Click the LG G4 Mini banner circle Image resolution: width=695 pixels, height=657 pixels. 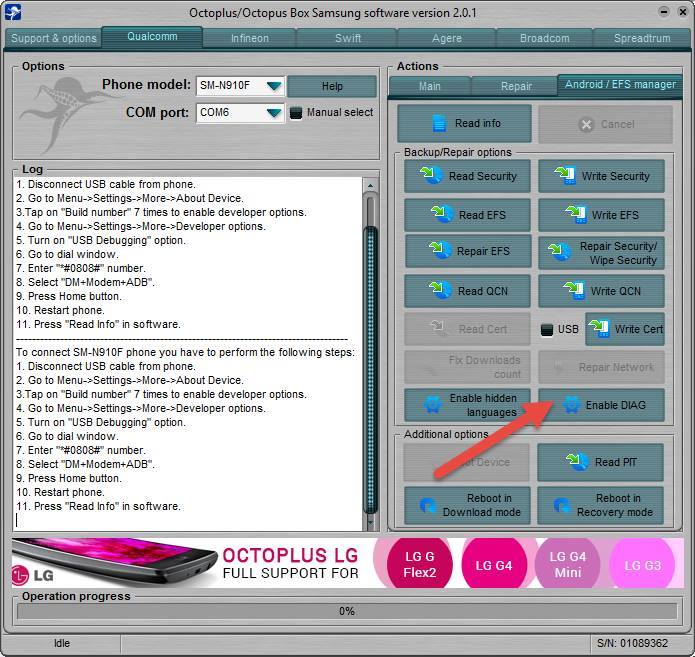(x=568, y=564)
